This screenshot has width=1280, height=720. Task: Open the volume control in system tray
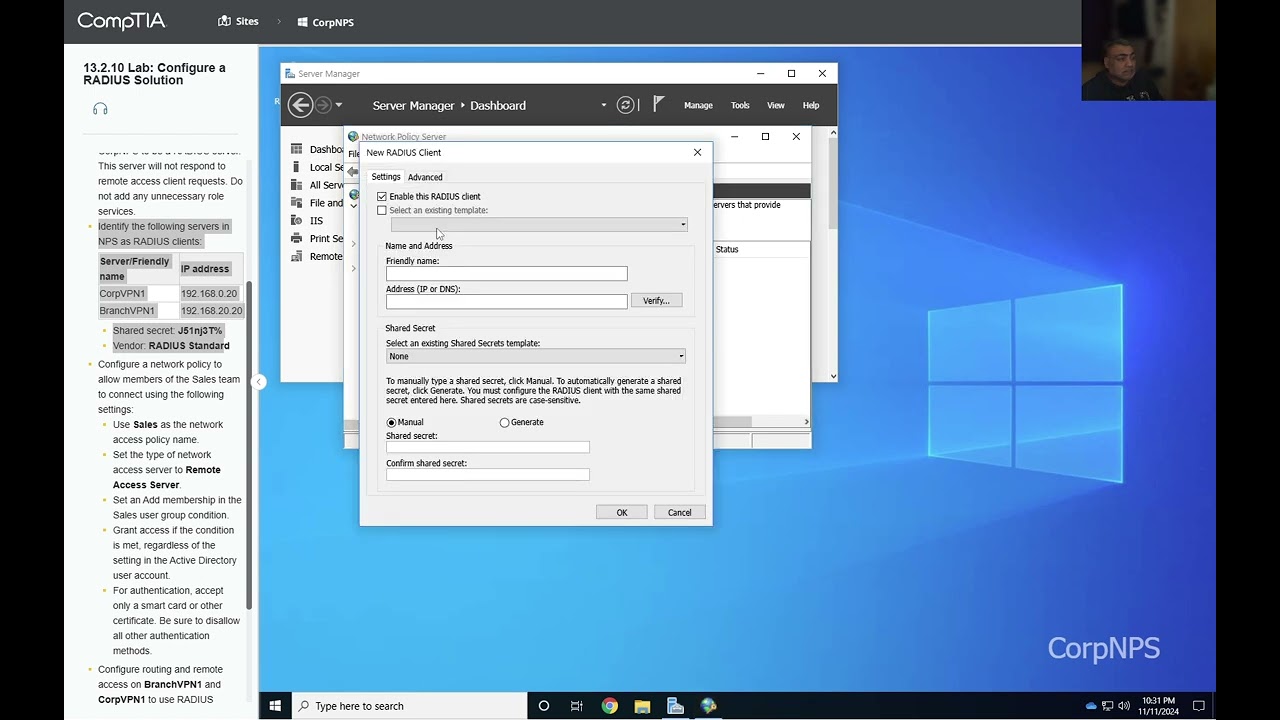[1124, 706]
